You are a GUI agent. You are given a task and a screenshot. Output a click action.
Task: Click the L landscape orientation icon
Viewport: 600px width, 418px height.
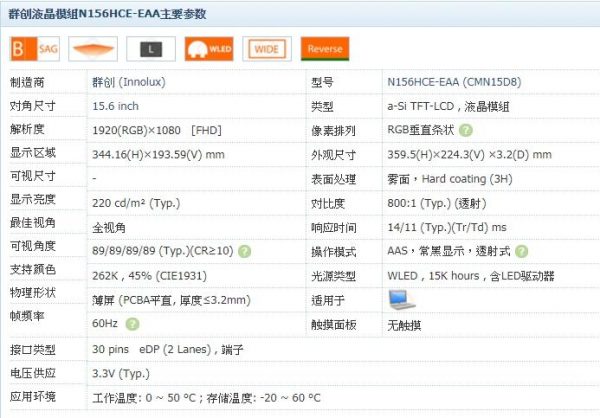pos(151,49)
